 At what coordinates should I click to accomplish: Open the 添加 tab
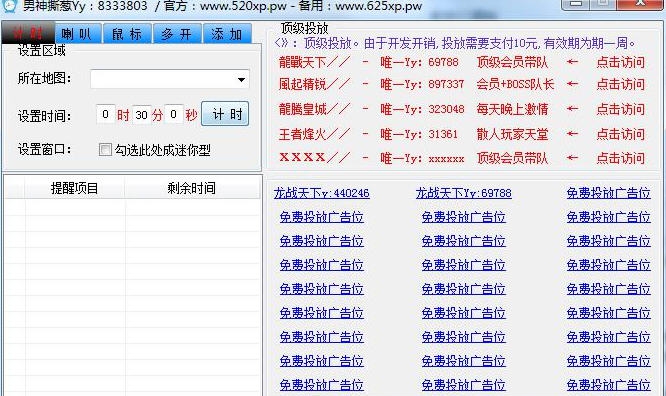227,34
